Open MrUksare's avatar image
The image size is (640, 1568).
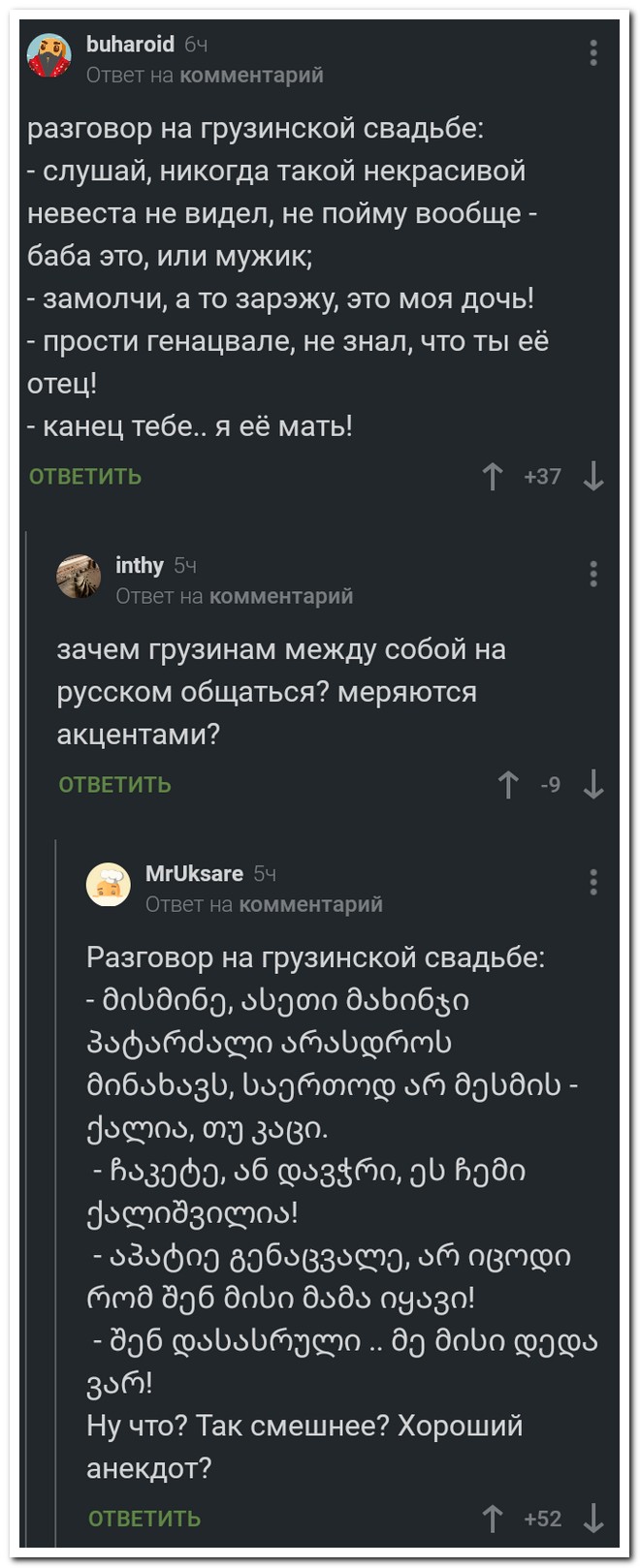click(x=109, y=886)
